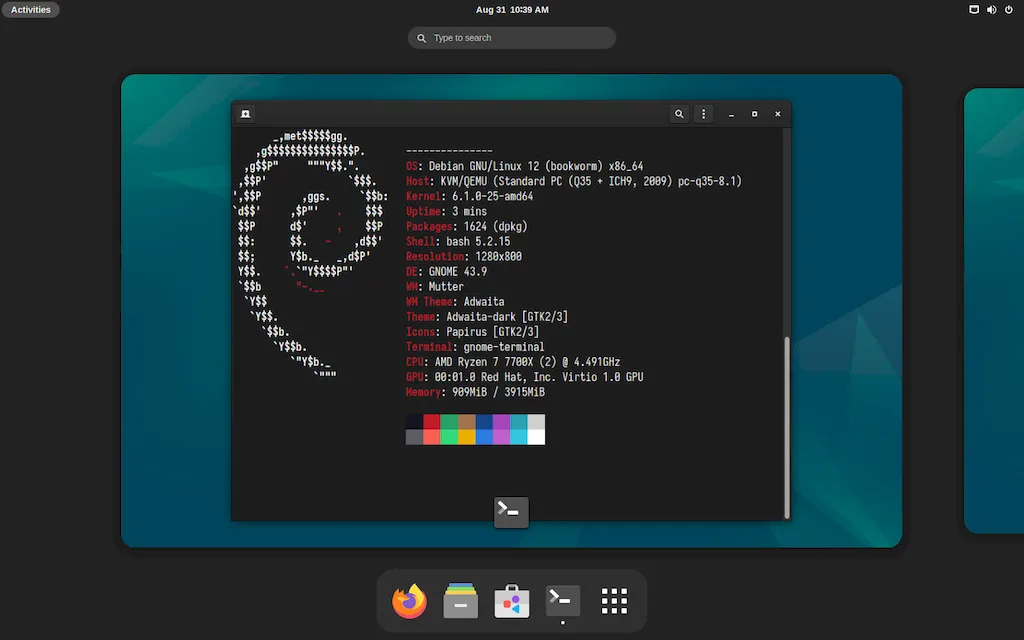Screen dimensions: 1024x640
Task: Click the Memory value '909MiB / 3915MiB'
Action: coord(498,392)
